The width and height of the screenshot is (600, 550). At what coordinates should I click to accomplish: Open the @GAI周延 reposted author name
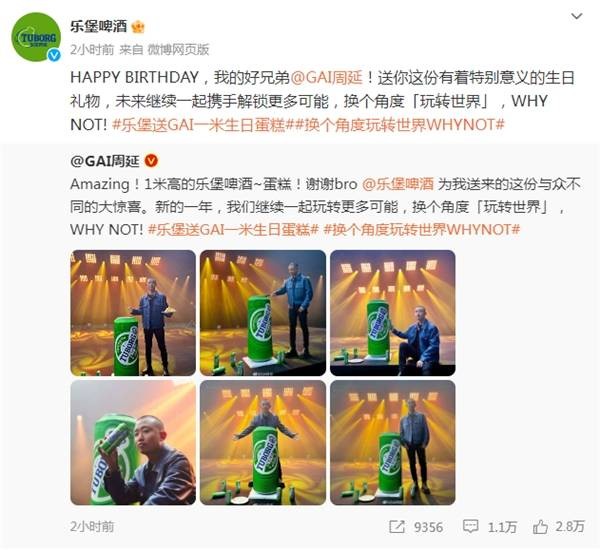pyautogui.click(x=105, y=161)
